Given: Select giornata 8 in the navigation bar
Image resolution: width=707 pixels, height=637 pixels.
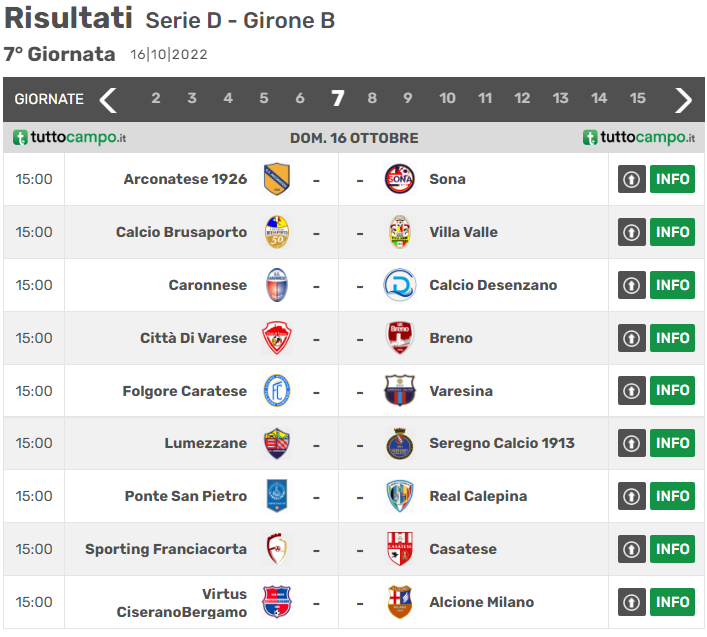Looking at the screenshot, I should [372, 98].
